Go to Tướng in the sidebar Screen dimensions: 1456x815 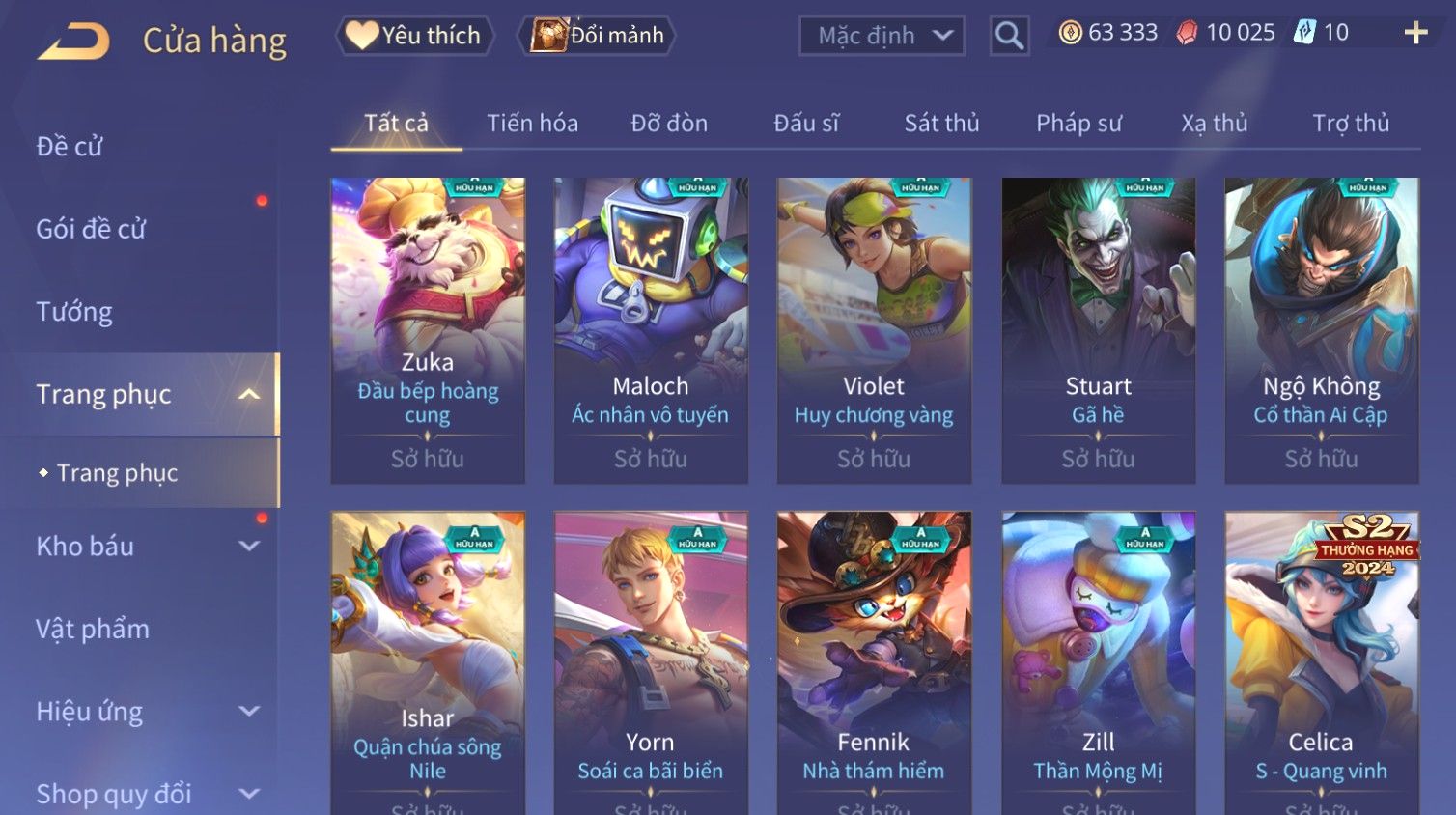coord(74,312)
